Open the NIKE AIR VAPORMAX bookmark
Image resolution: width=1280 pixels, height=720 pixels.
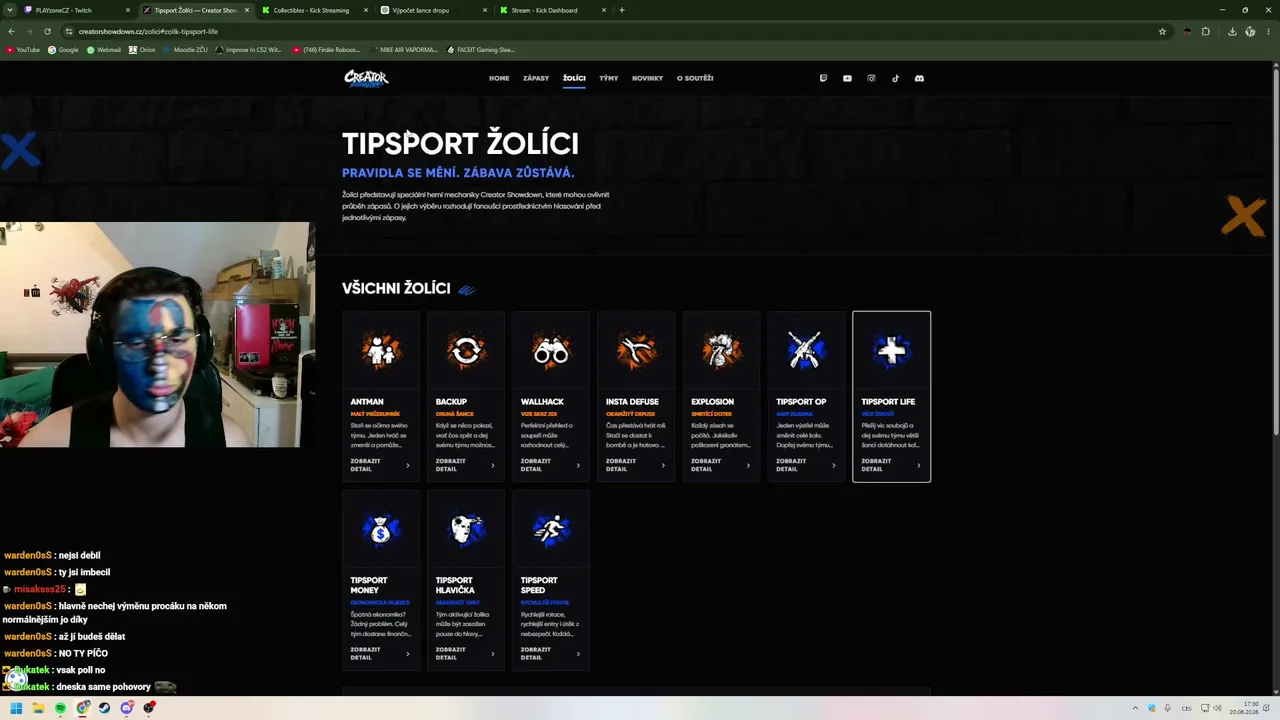point(404,49)
